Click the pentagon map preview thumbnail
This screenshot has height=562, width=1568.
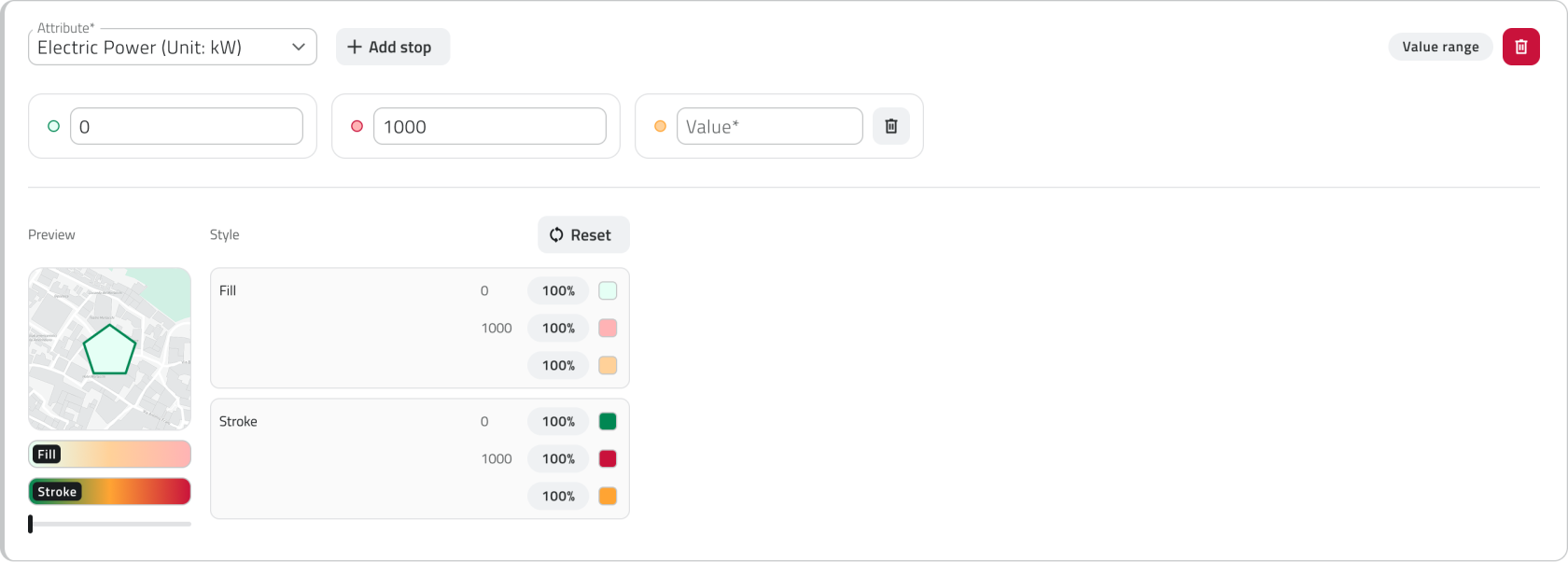click(x=109, y=349)
